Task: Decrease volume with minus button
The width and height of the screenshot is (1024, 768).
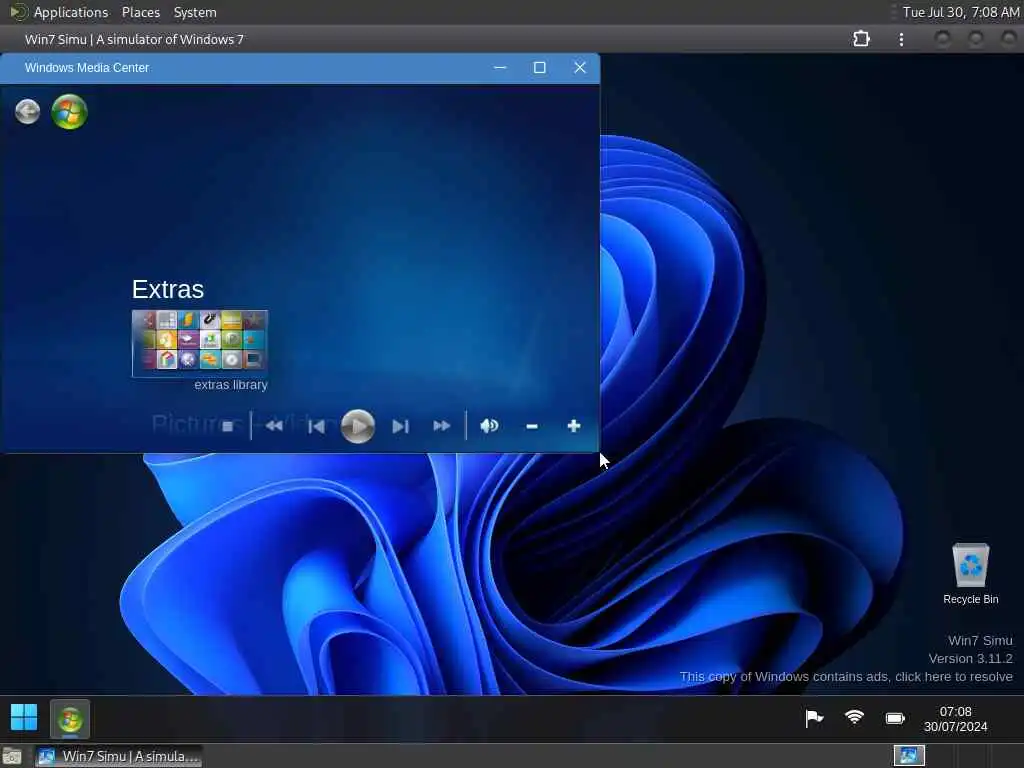Action: (x=532, y=426)
